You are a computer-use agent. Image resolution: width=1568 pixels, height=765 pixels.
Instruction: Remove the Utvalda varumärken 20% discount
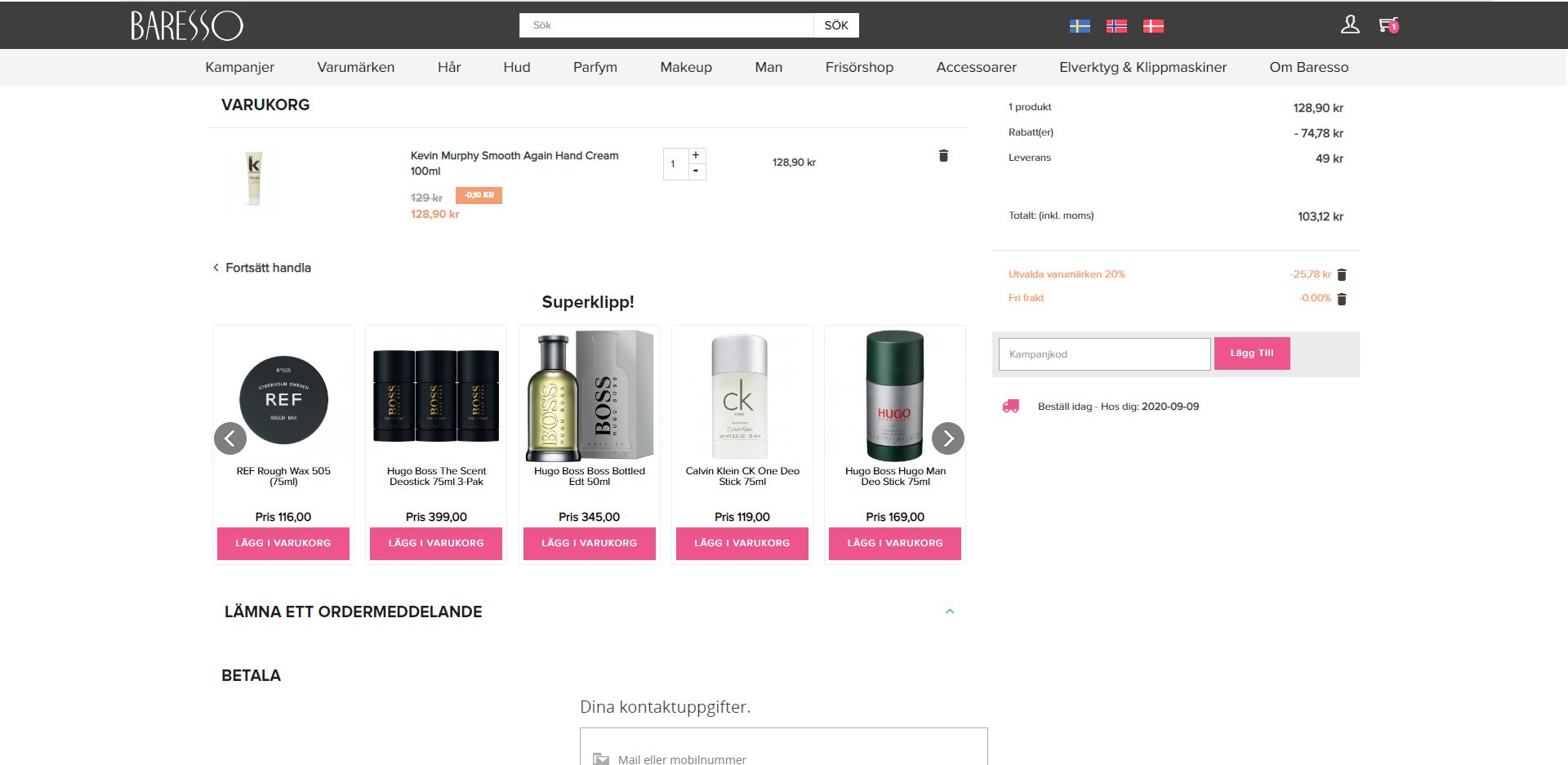[1342, 275]
